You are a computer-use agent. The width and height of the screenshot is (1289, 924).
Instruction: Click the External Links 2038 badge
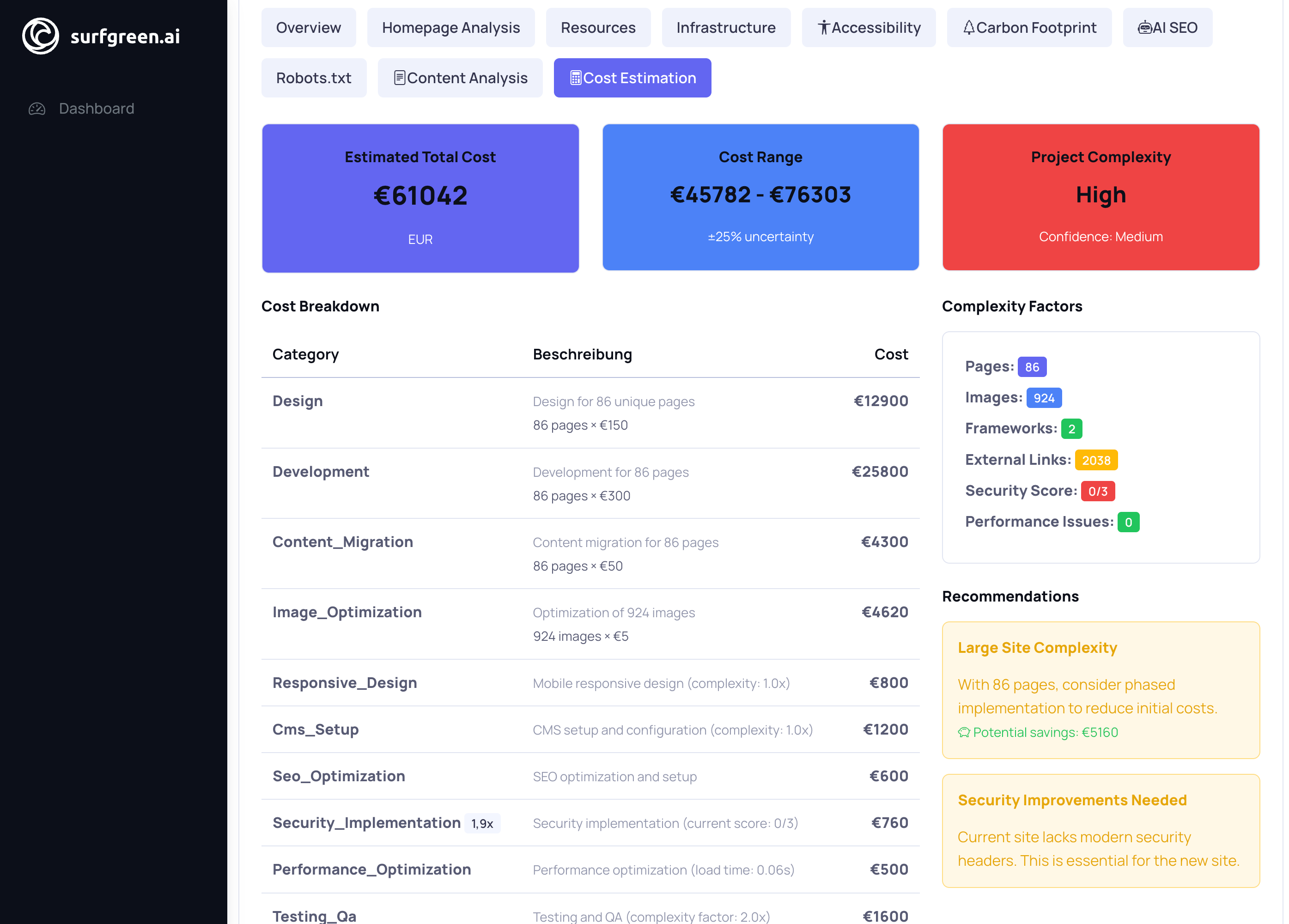[x=1096, y=460]
